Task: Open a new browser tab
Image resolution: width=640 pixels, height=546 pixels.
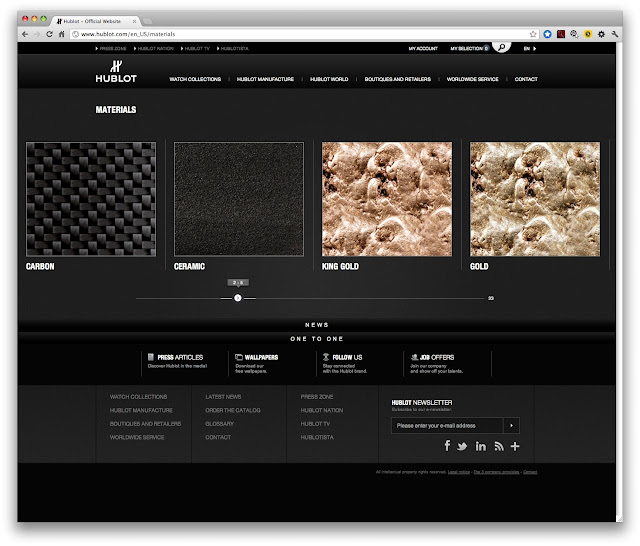Action: [x=147, y=21]
